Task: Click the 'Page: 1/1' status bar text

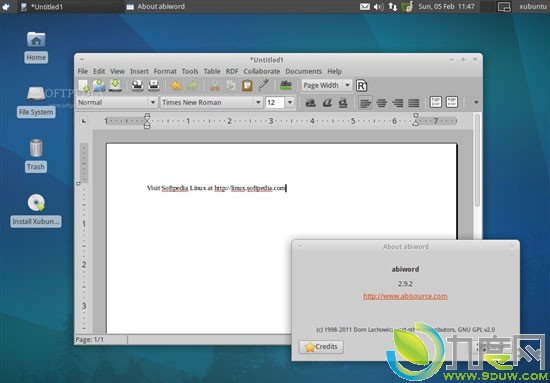Action: pyautogui.click(x=89, y=340)
